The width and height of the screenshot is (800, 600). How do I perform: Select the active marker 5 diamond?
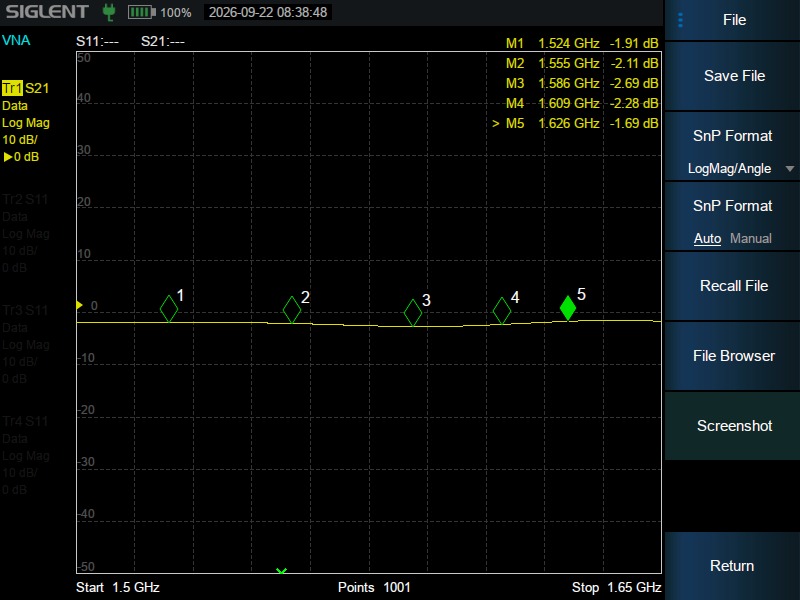(568, 308)
